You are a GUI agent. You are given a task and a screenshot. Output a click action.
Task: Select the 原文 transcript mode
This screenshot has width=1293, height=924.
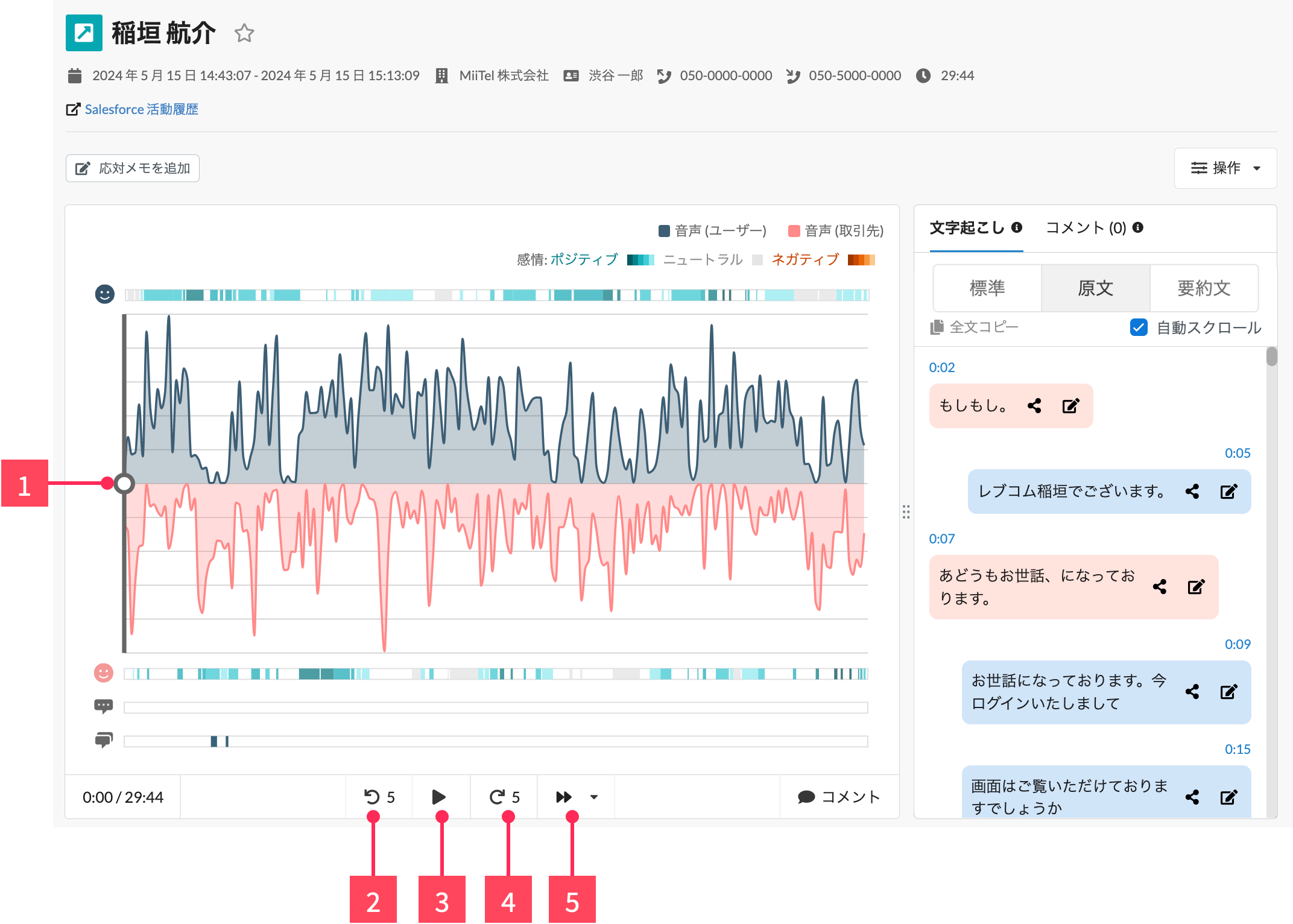click(1096, 288)
